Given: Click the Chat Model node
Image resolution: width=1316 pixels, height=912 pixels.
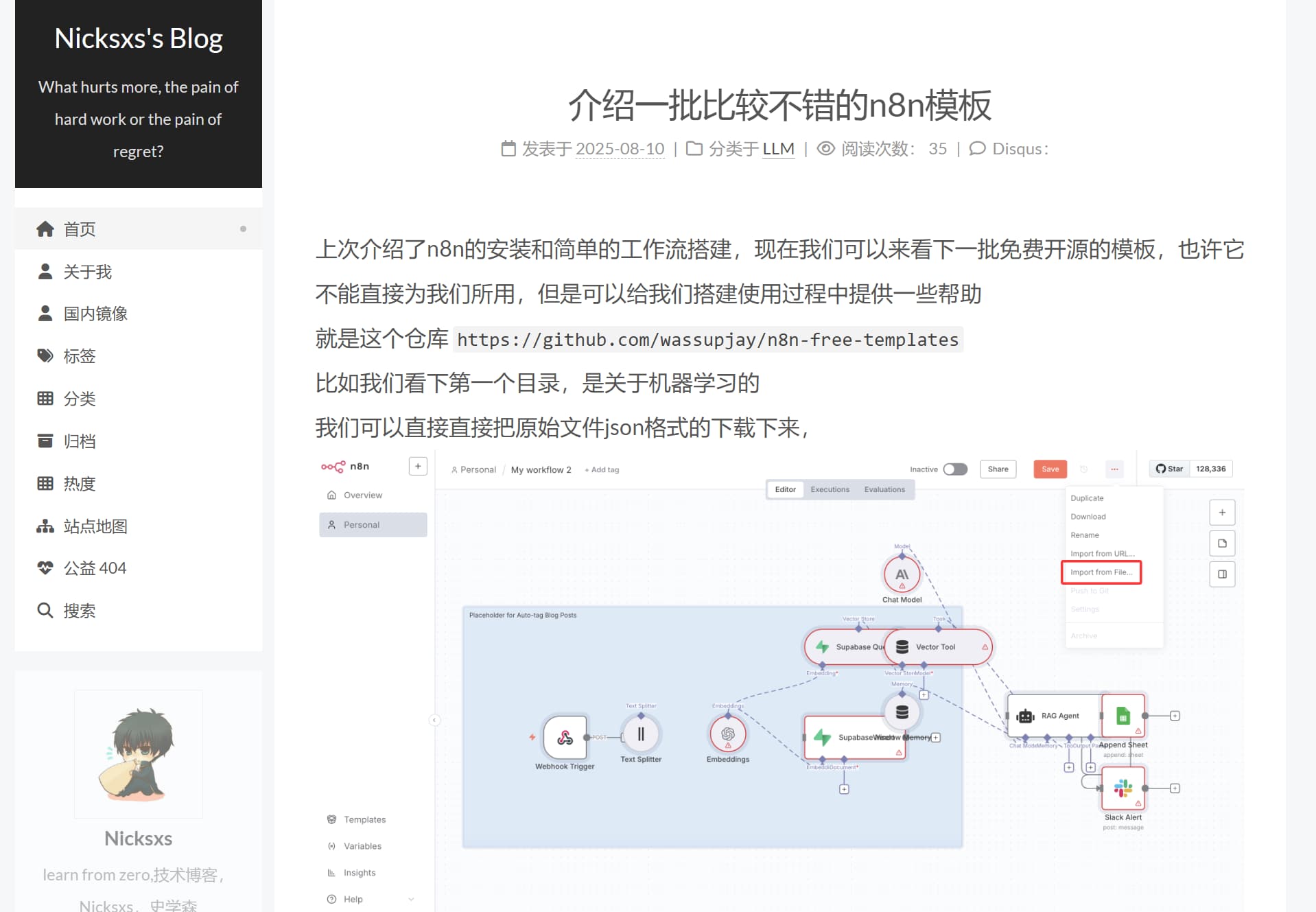Looking at the screenshot, I should coord(901,574).
